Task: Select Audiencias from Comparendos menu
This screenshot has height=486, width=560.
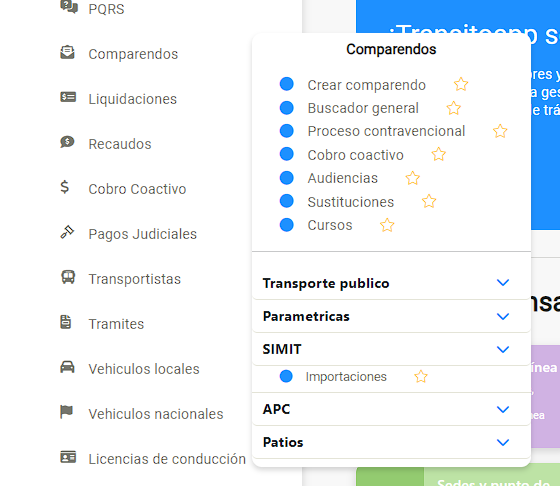Action: coord(342,178)
